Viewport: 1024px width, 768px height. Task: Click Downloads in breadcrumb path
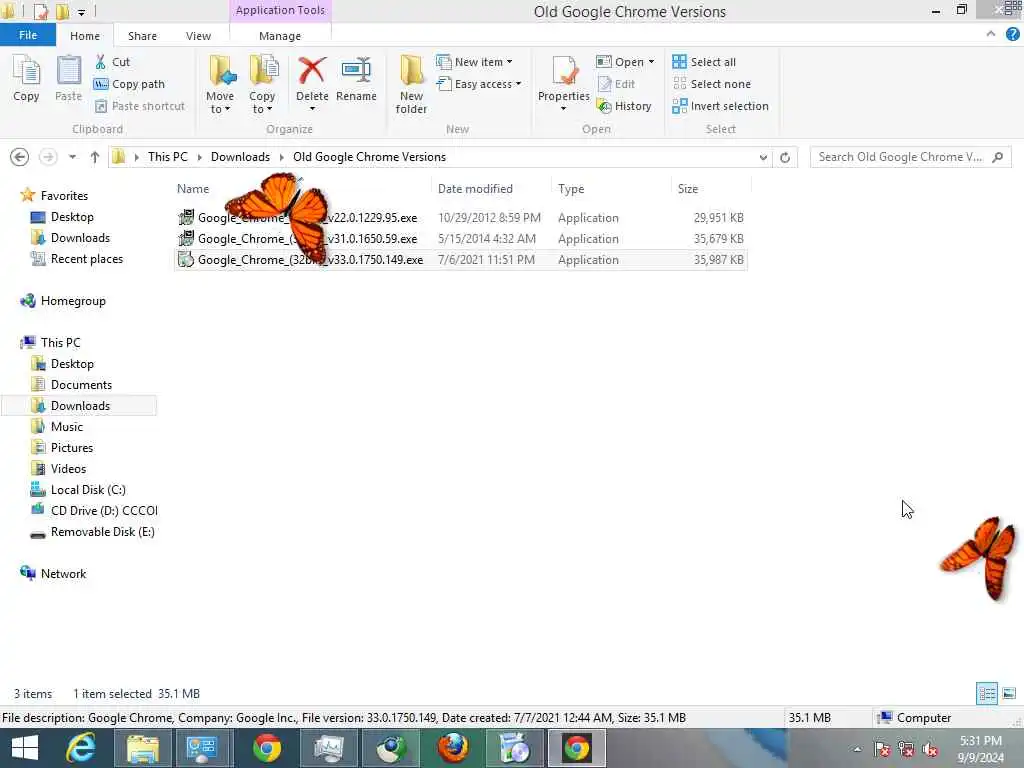pos(240,157)
